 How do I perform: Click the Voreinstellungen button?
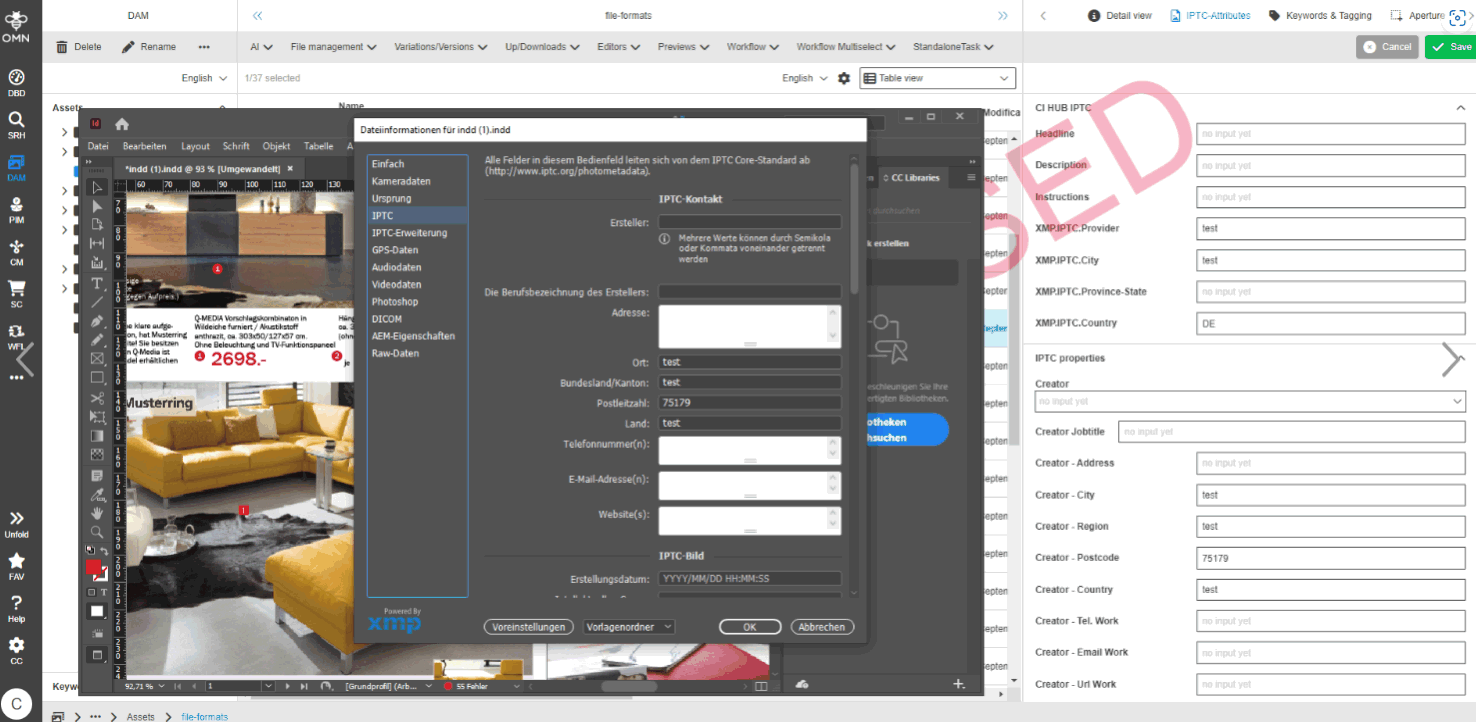coord(529,627)
